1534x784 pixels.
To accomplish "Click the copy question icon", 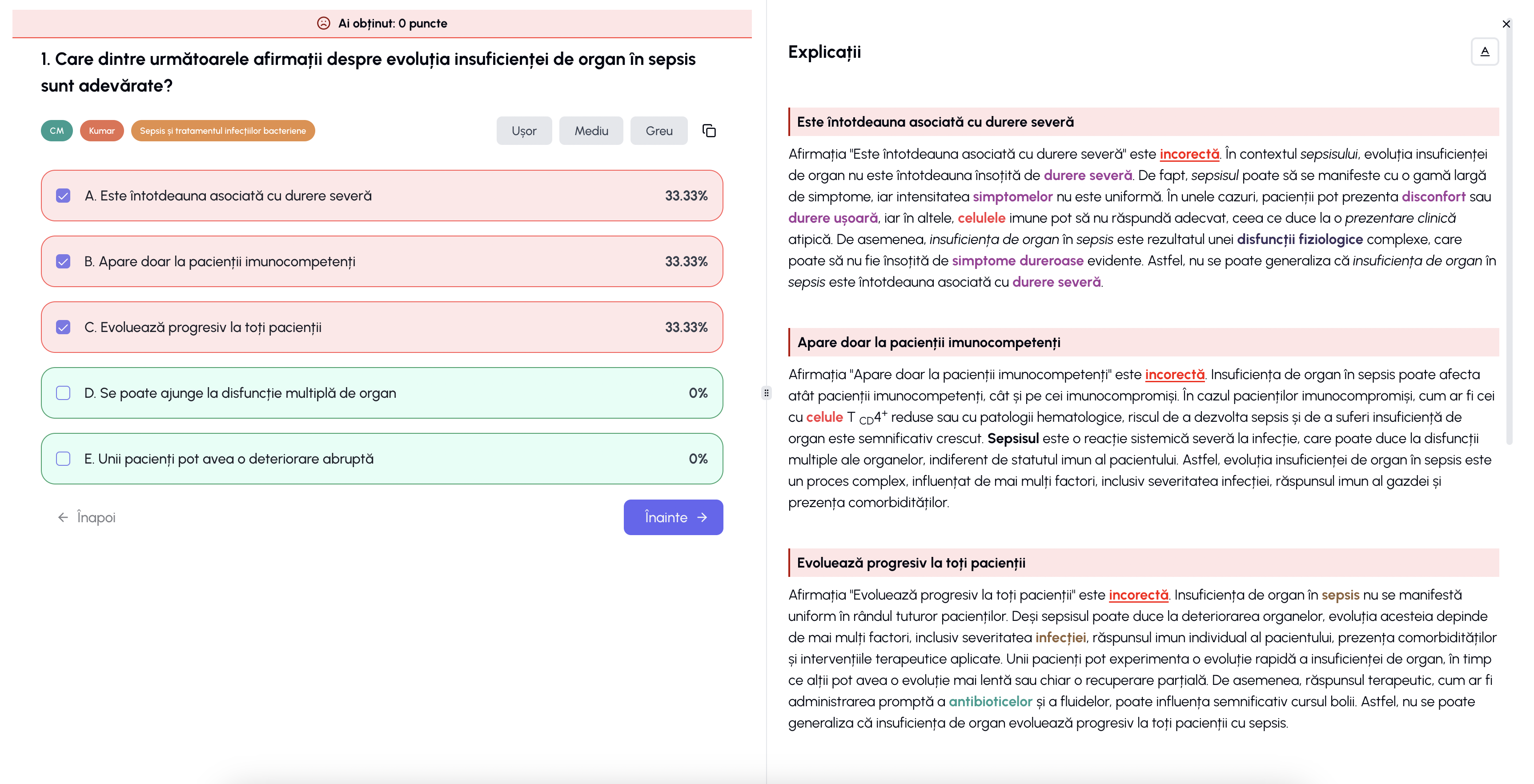I will coord(709,130).
